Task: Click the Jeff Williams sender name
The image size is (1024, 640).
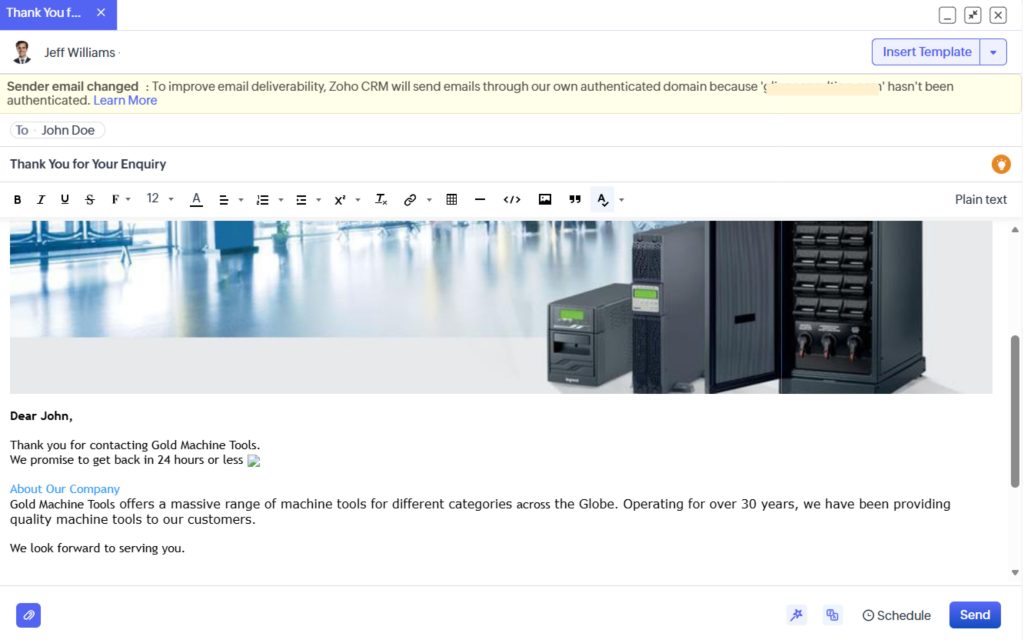Action: click(x=80, y=53)
